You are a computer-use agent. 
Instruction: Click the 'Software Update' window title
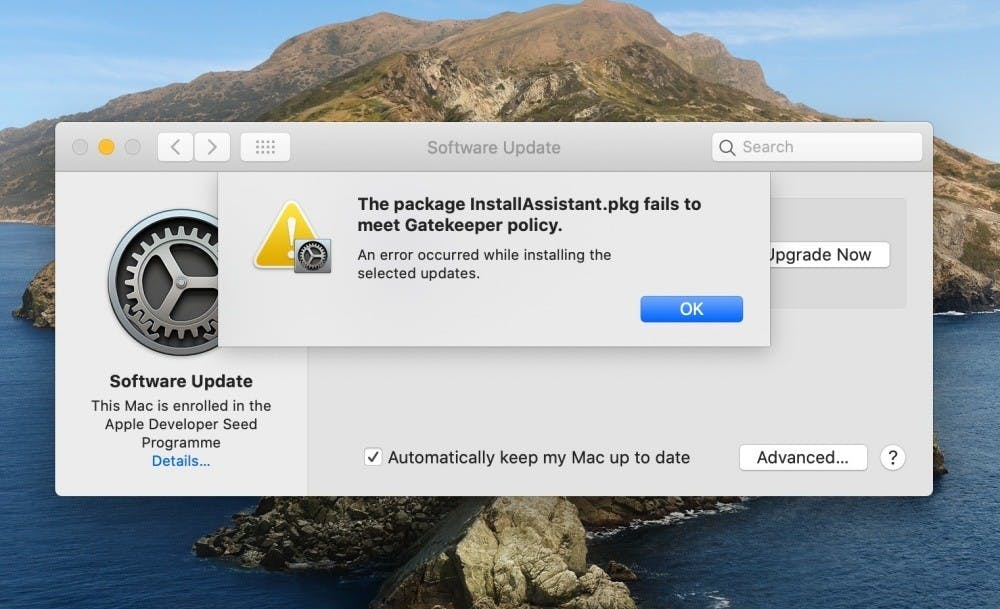[494, 147]
